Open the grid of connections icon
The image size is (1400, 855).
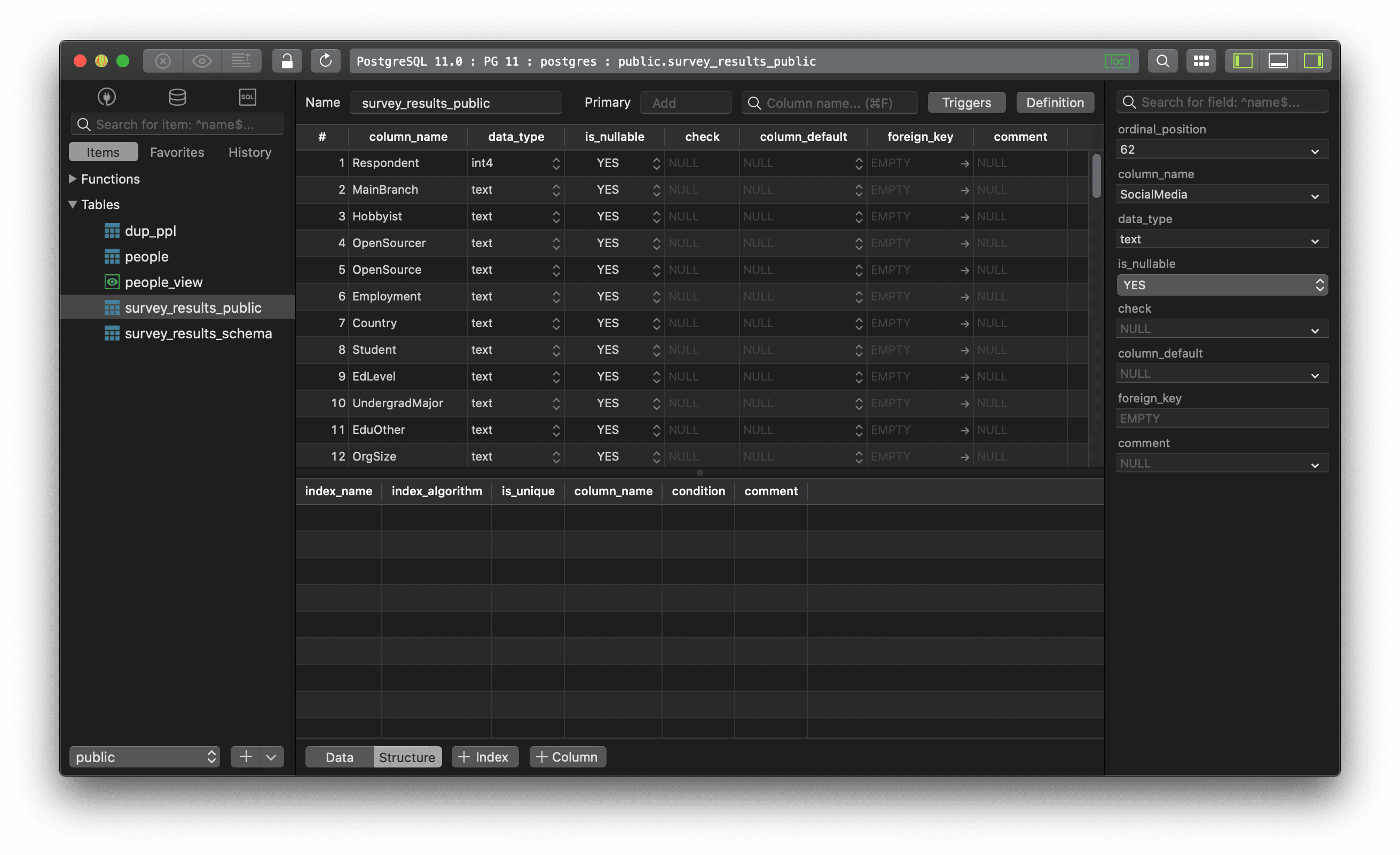[1201, 61]
